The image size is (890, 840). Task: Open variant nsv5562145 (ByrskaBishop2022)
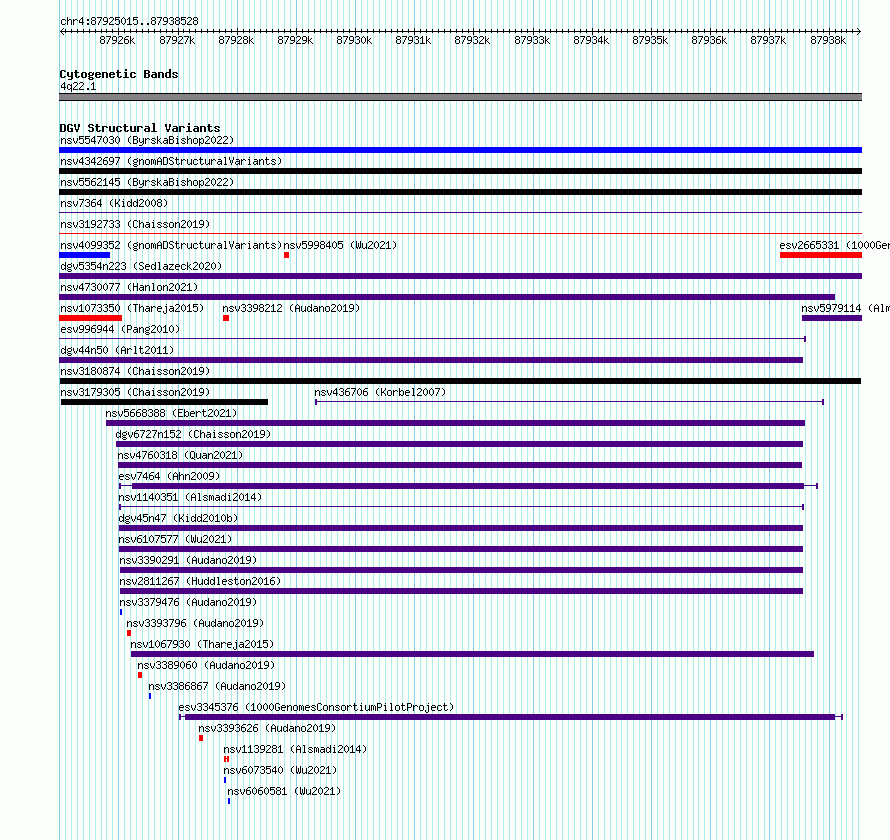coord(147,182)
